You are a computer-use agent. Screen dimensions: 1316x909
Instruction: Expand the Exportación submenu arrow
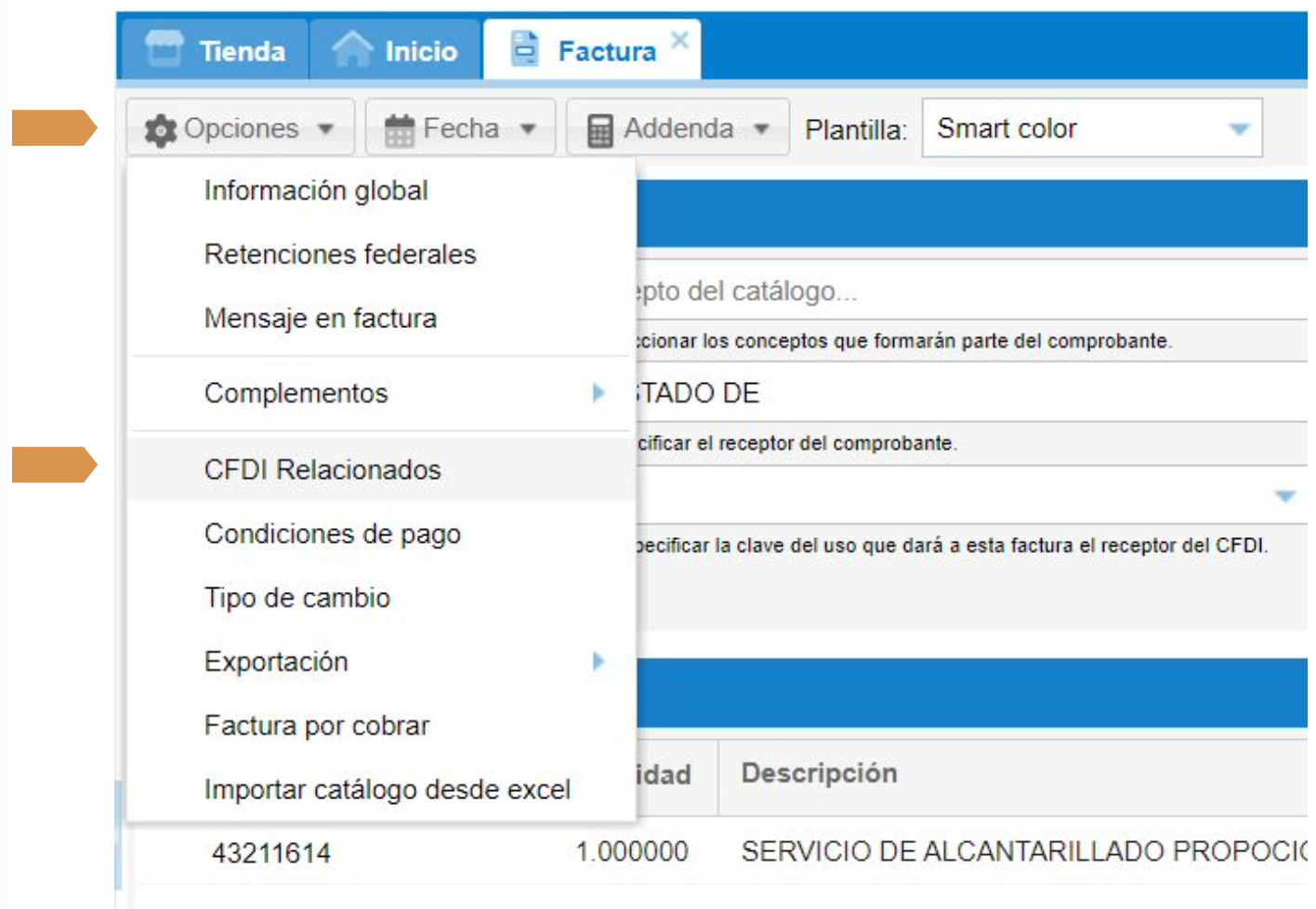pyautogui.click(x=599, y=662)
